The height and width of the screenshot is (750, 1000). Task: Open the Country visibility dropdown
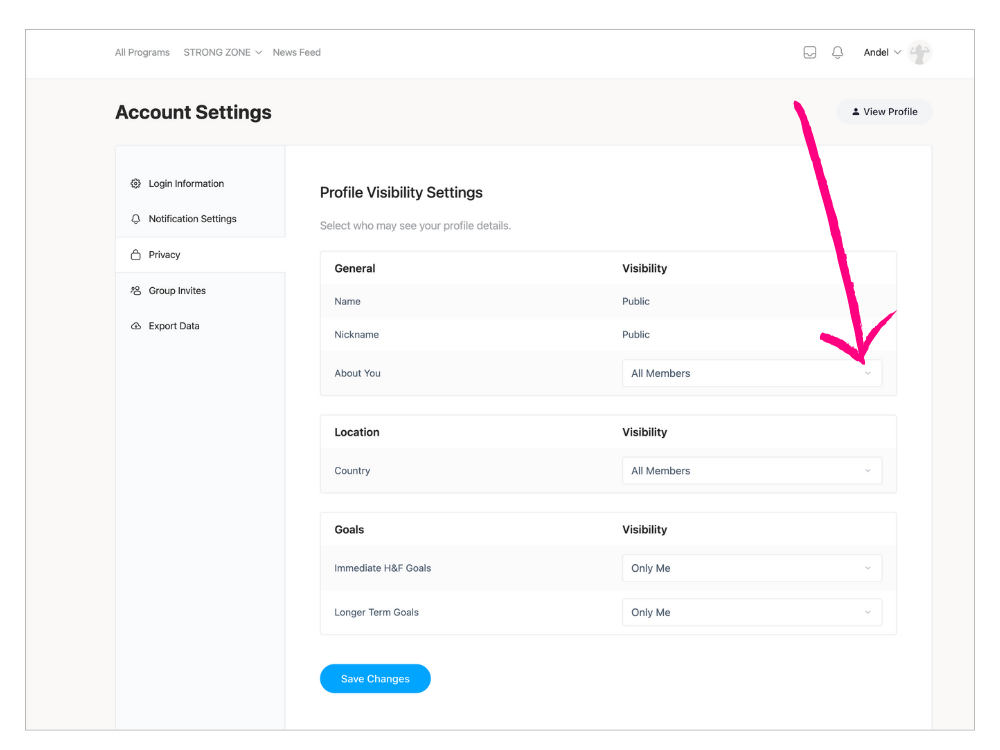751,471
